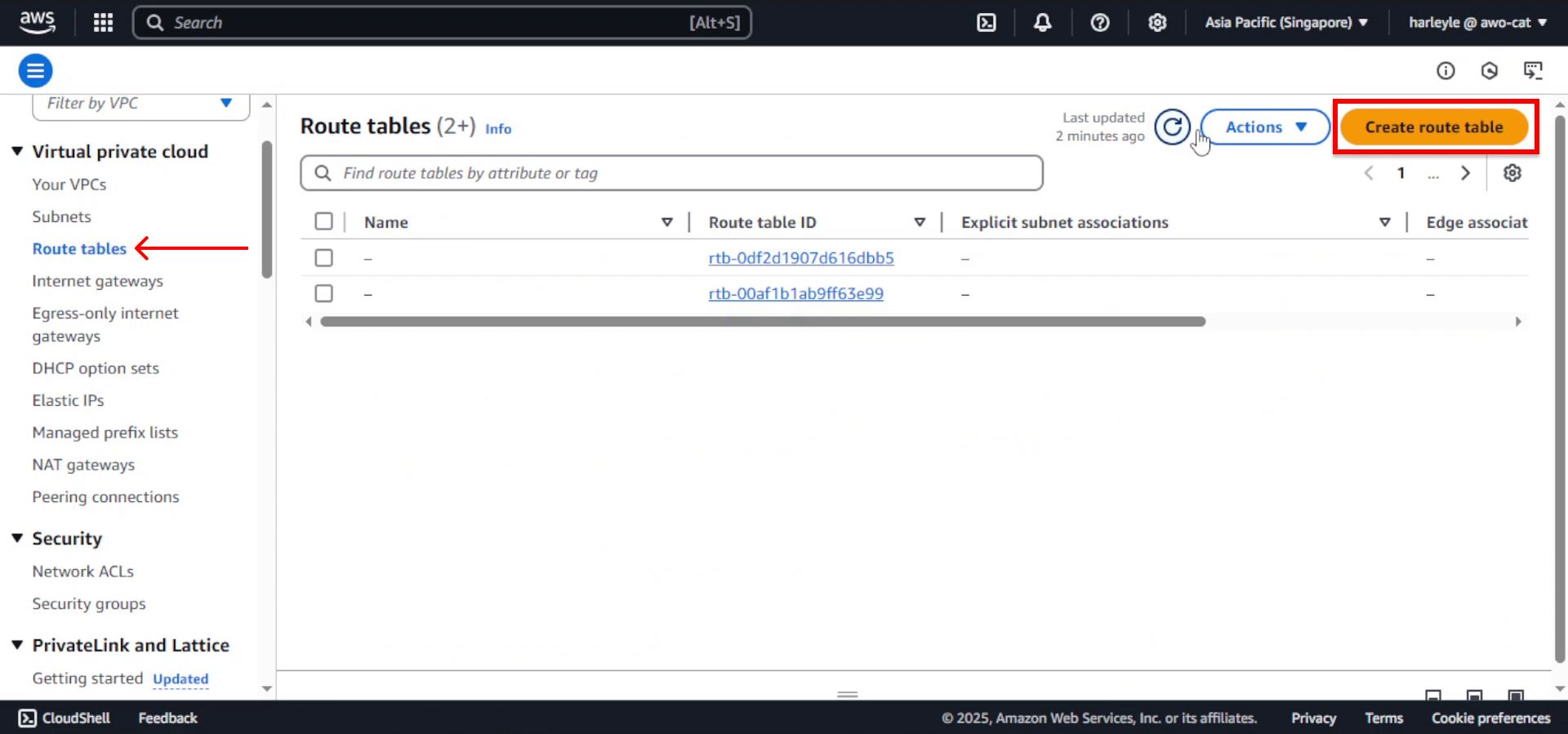Open DHCP option sets
This screenshot has height=734, width=1568.
tap(96, 368)
